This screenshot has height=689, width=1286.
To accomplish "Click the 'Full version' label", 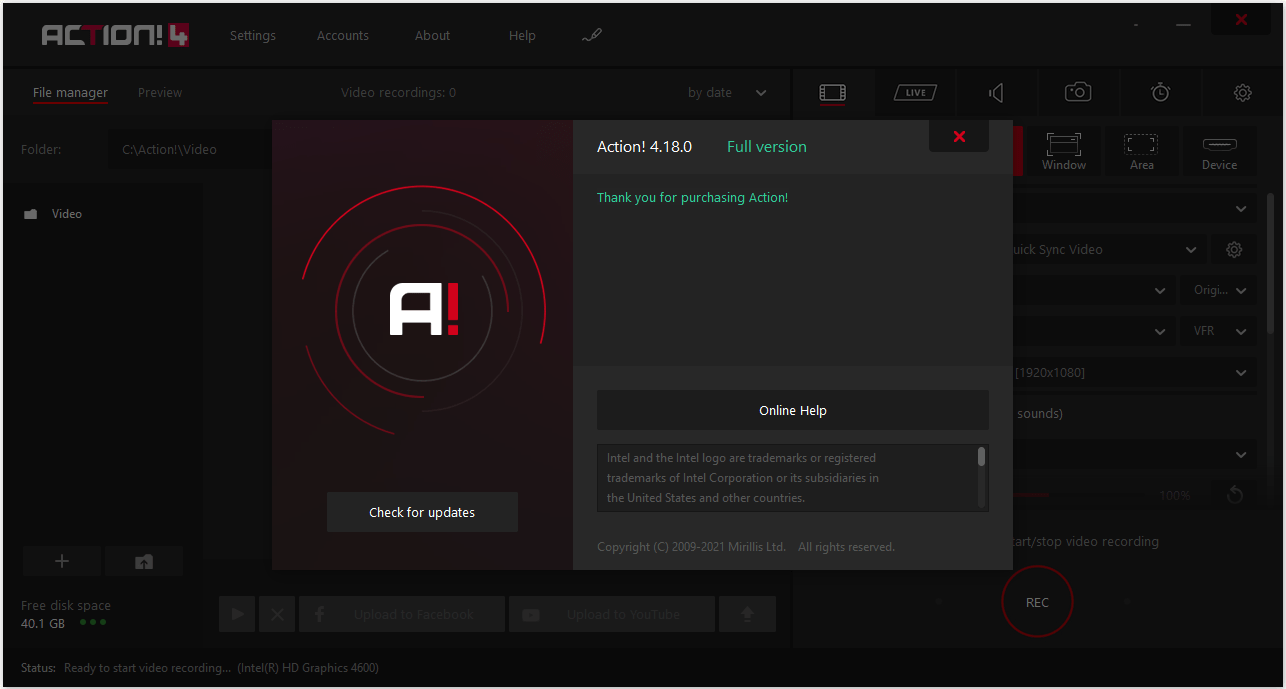I will point(766,146).
